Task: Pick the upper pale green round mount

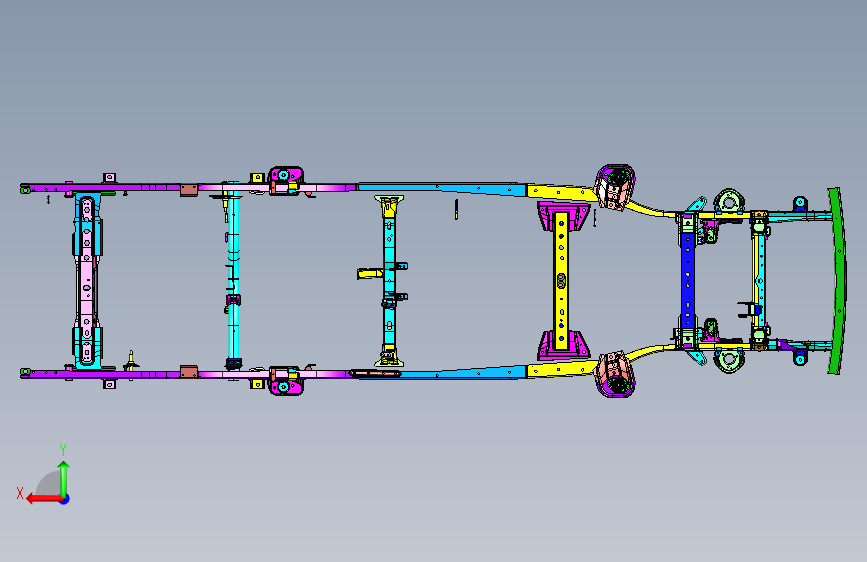Action: click(729, 201)
